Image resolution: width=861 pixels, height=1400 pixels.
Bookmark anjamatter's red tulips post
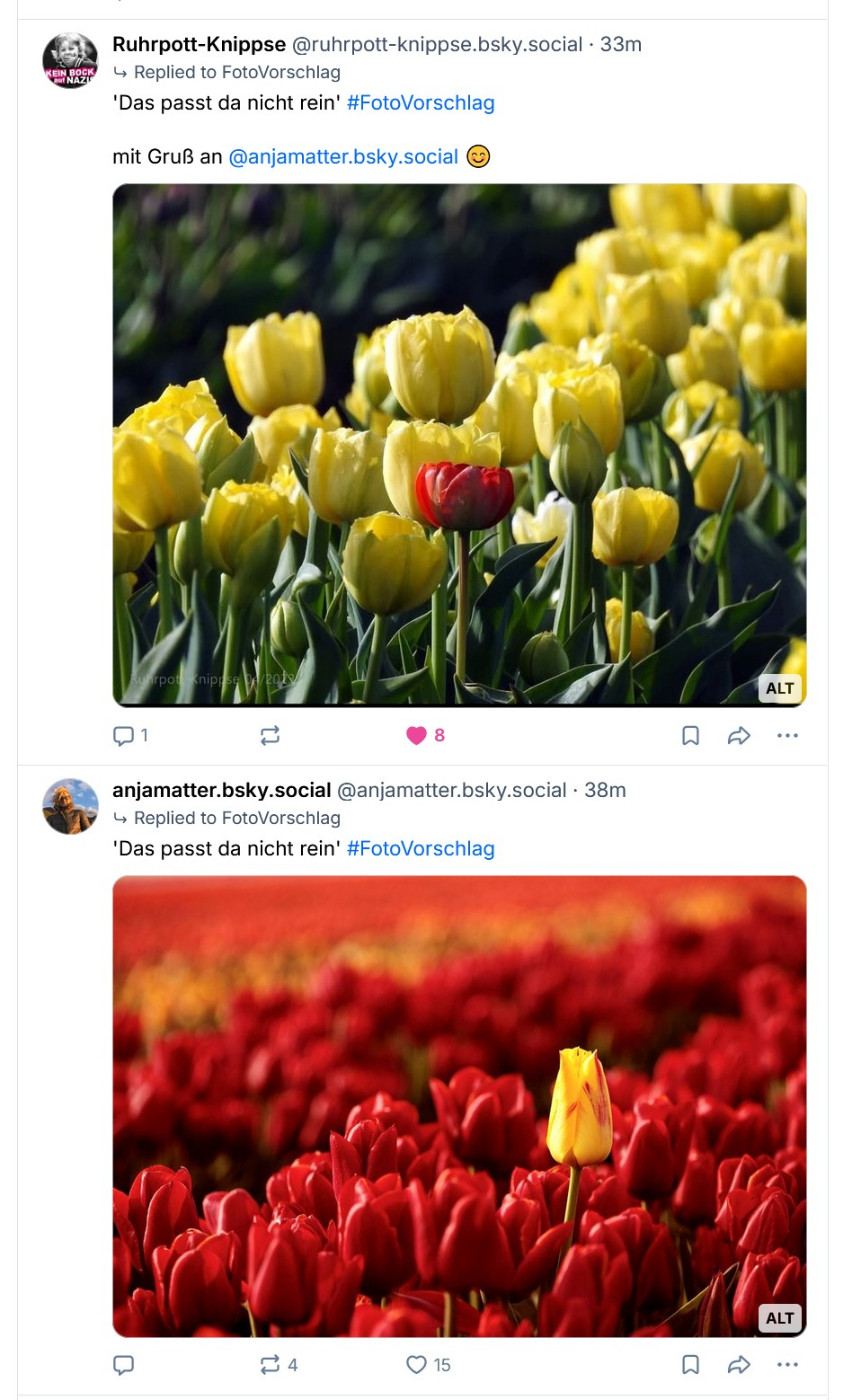690,1365
